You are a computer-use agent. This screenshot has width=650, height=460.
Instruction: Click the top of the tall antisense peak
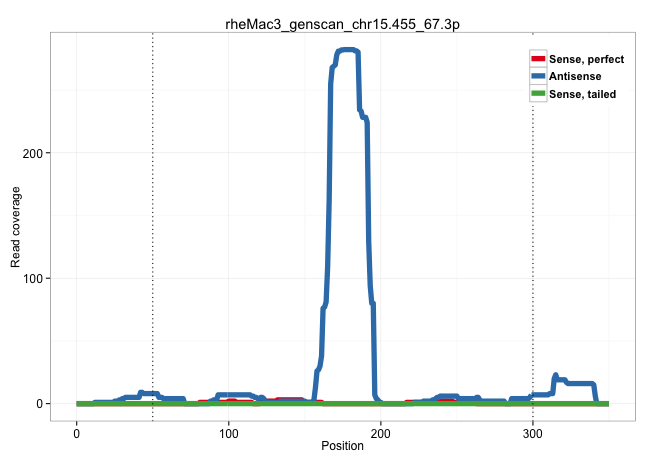[x=347, y=50]
